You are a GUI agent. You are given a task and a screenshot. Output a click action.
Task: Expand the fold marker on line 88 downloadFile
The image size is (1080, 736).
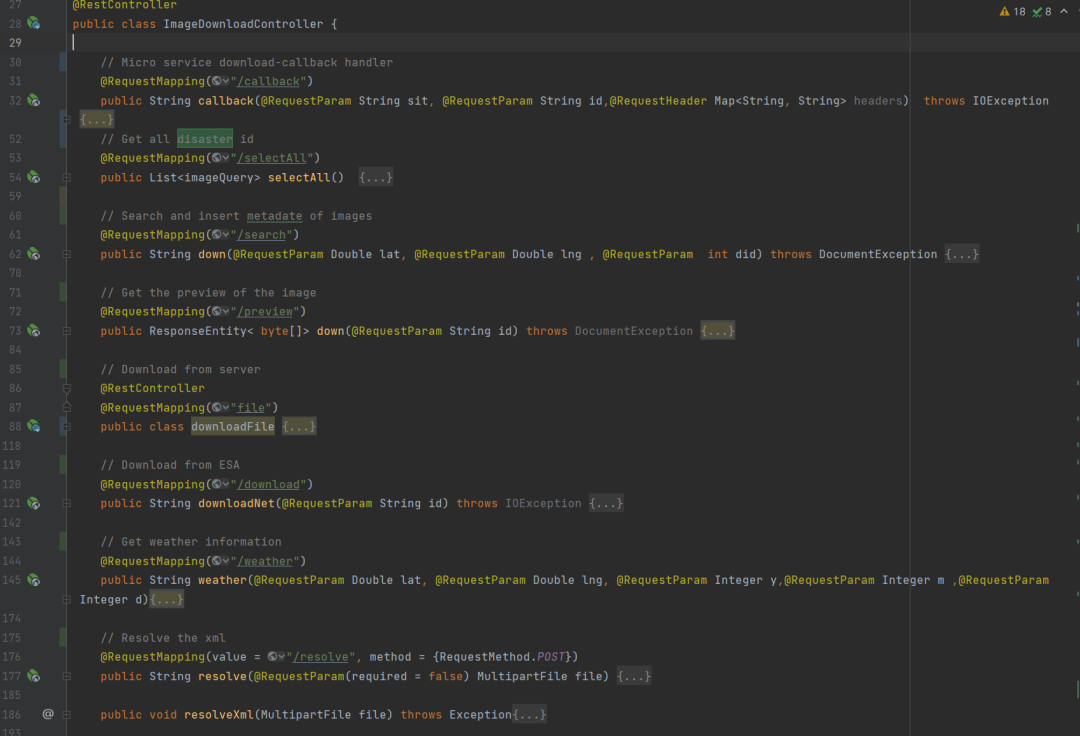(x=67, y=426)
